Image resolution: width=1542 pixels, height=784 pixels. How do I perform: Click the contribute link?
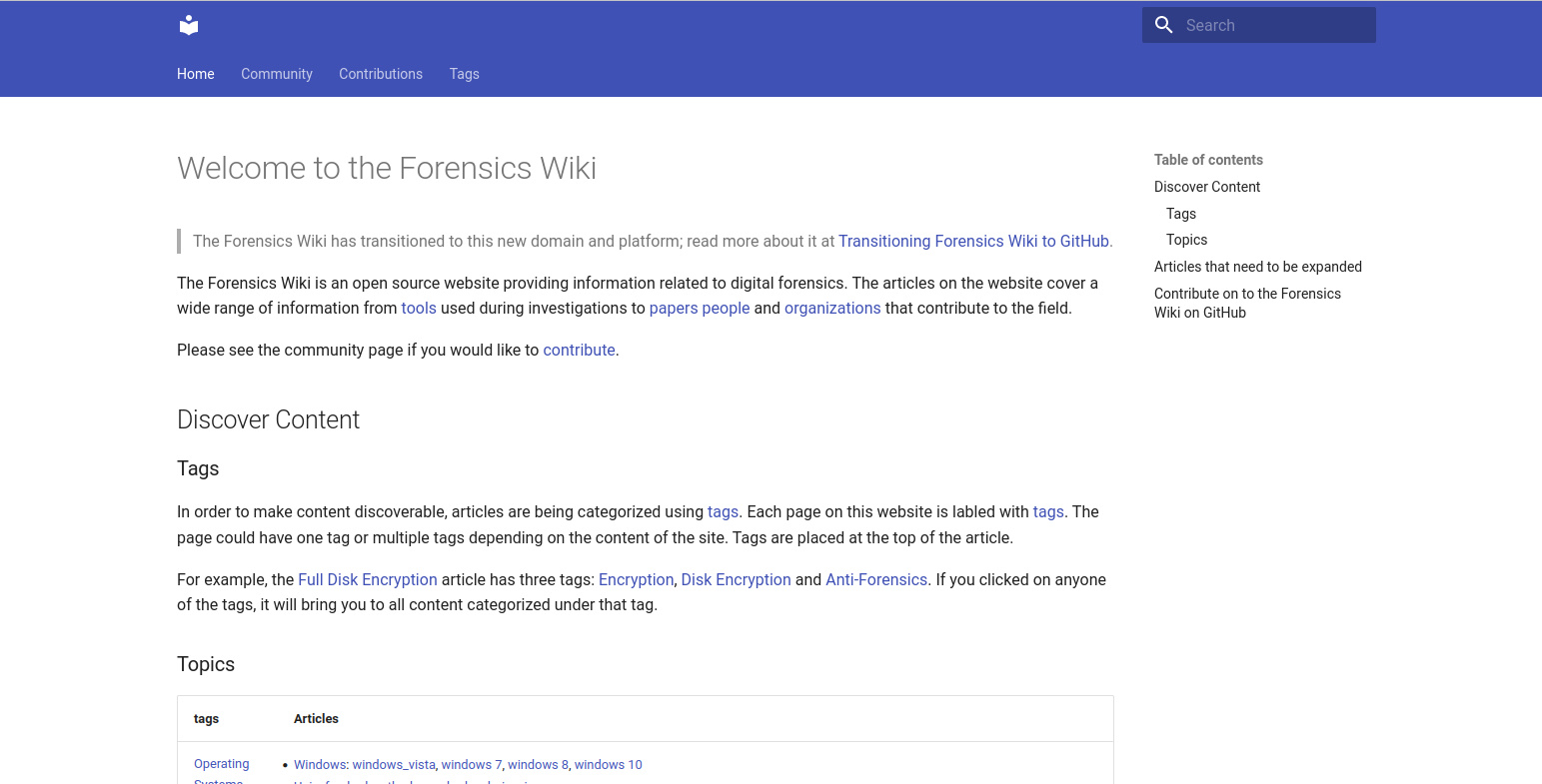click(579, 350)
